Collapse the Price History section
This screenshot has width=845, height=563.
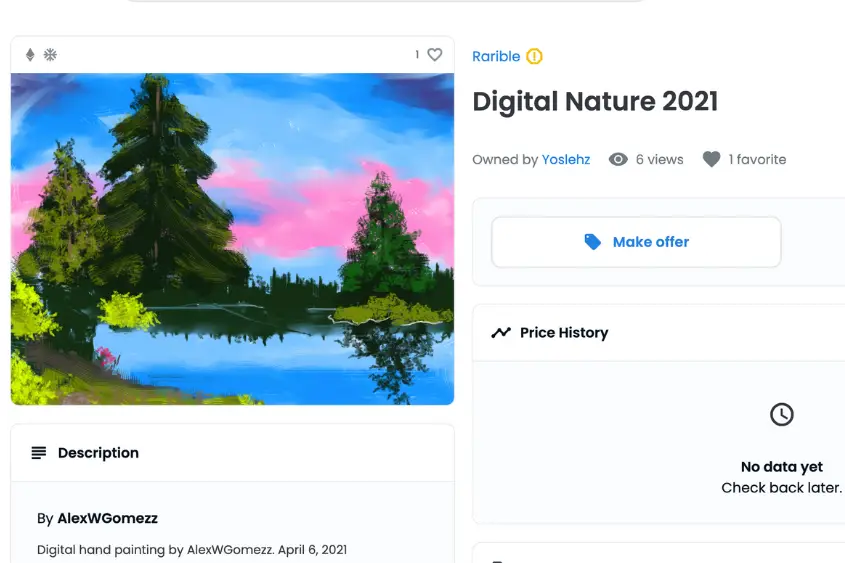(659, 333)
